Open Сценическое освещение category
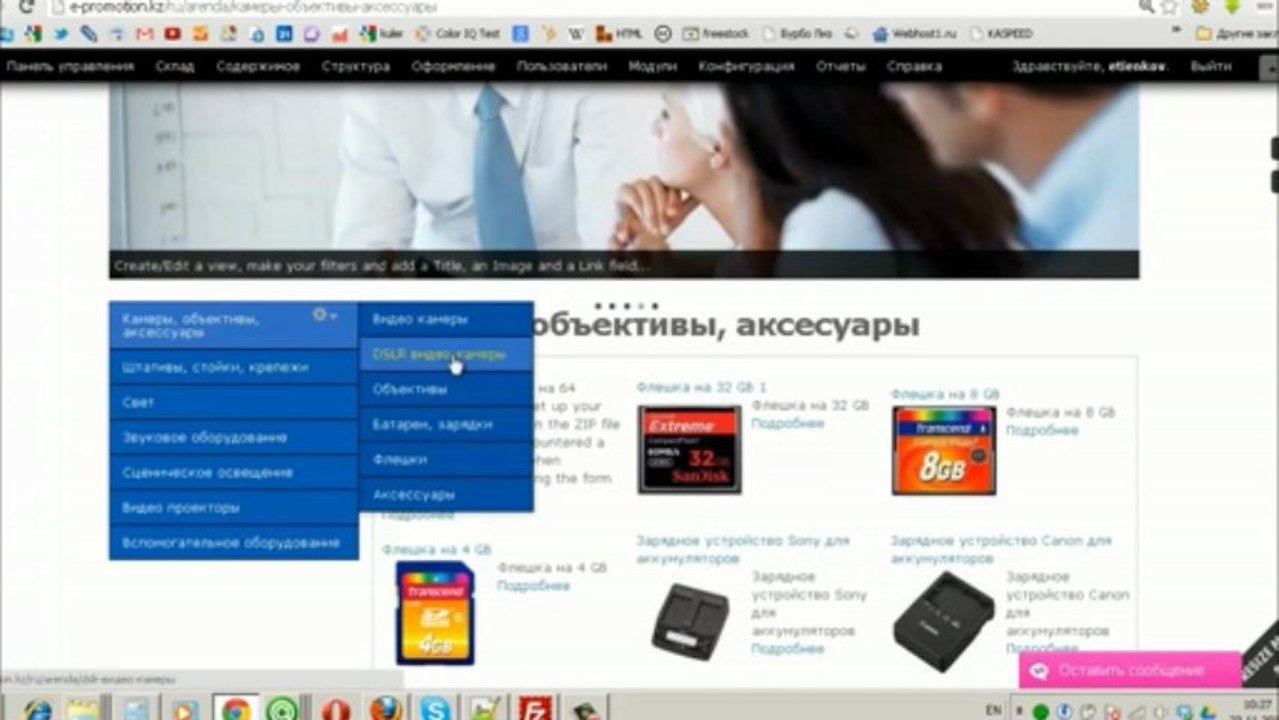Screen dimensions: 1279x720 tap(233, 472)
